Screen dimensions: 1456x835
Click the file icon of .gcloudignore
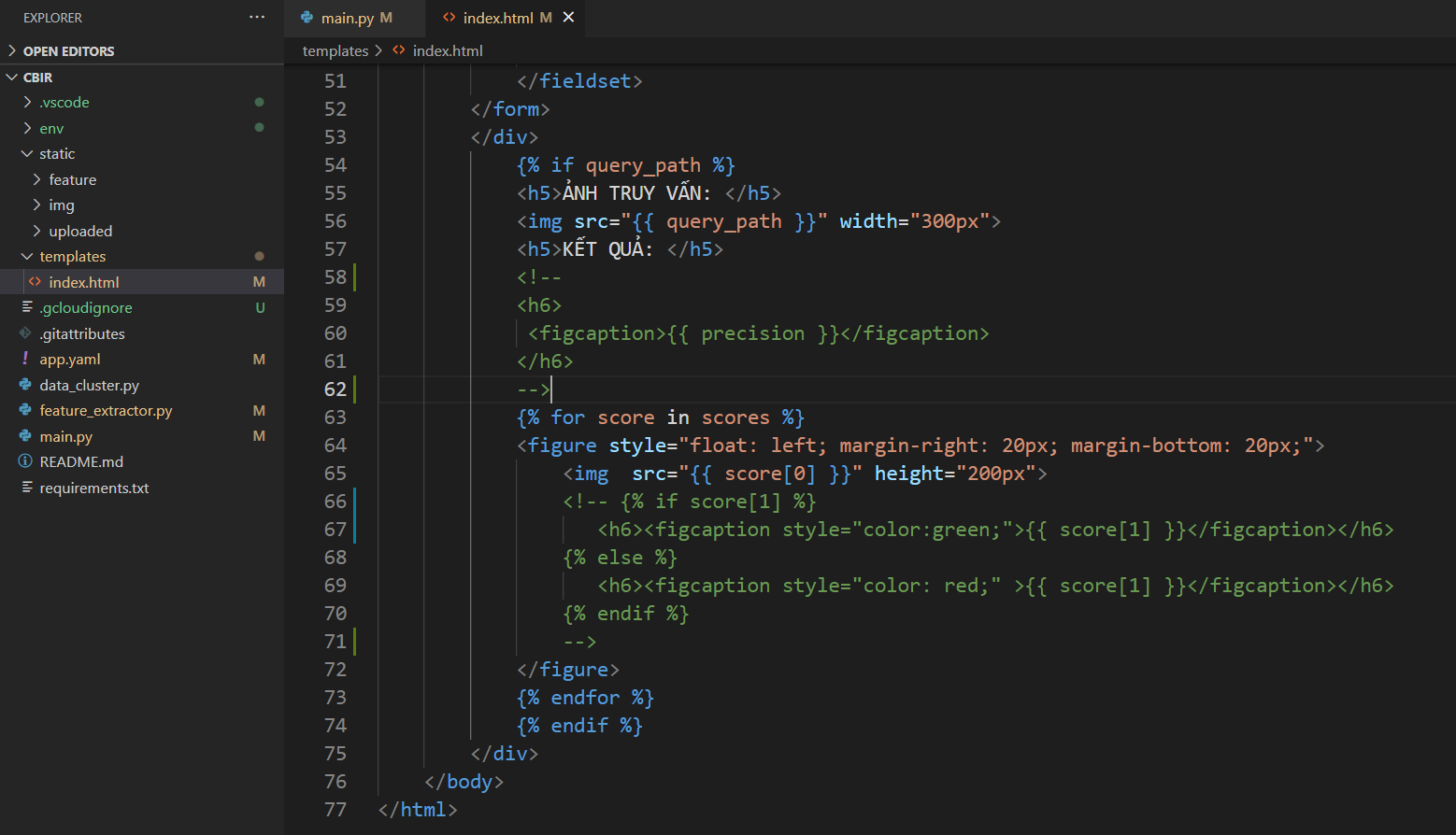click(x=27, y=307)
